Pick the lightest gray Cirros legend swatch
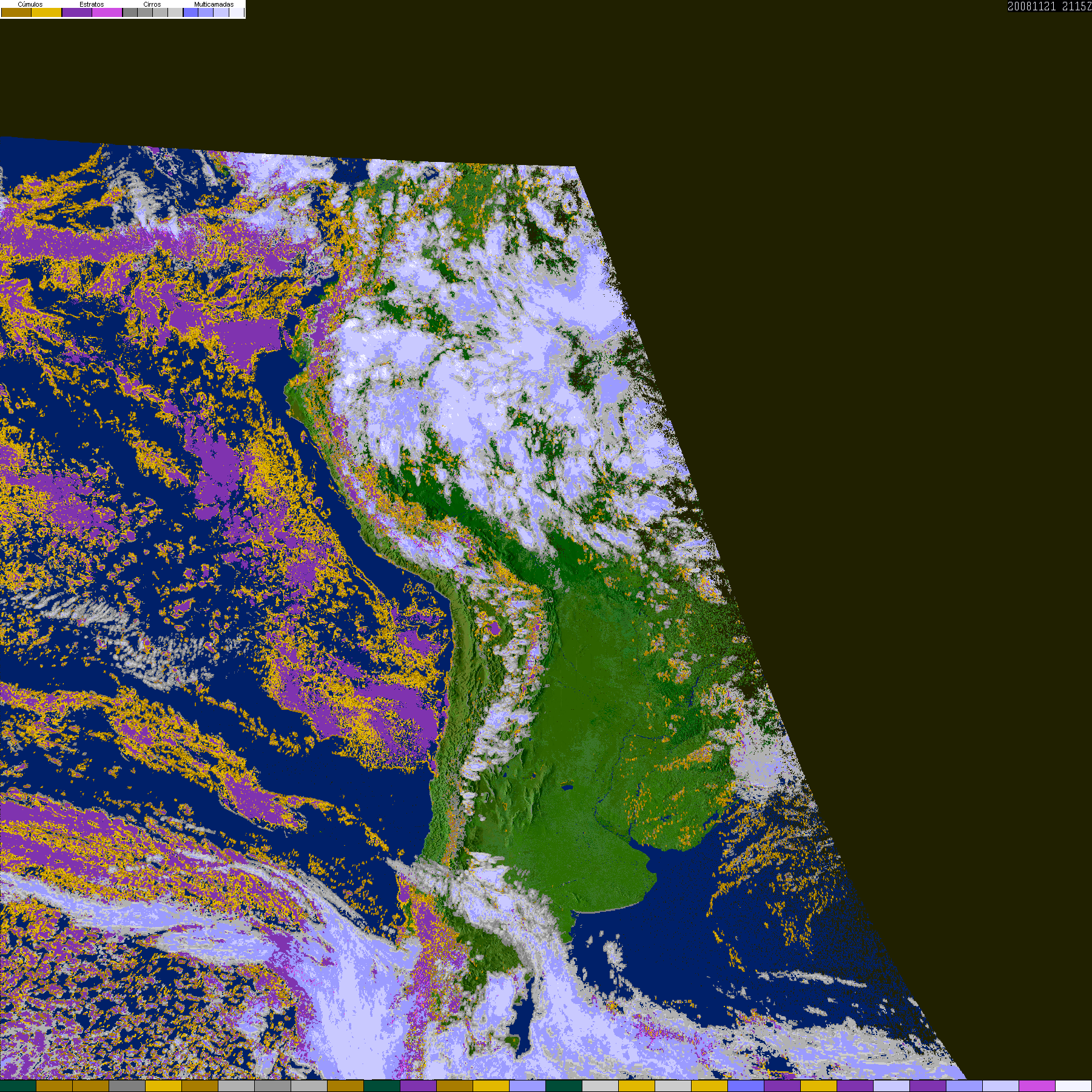 pyautogui.click(x=175, y=12)
